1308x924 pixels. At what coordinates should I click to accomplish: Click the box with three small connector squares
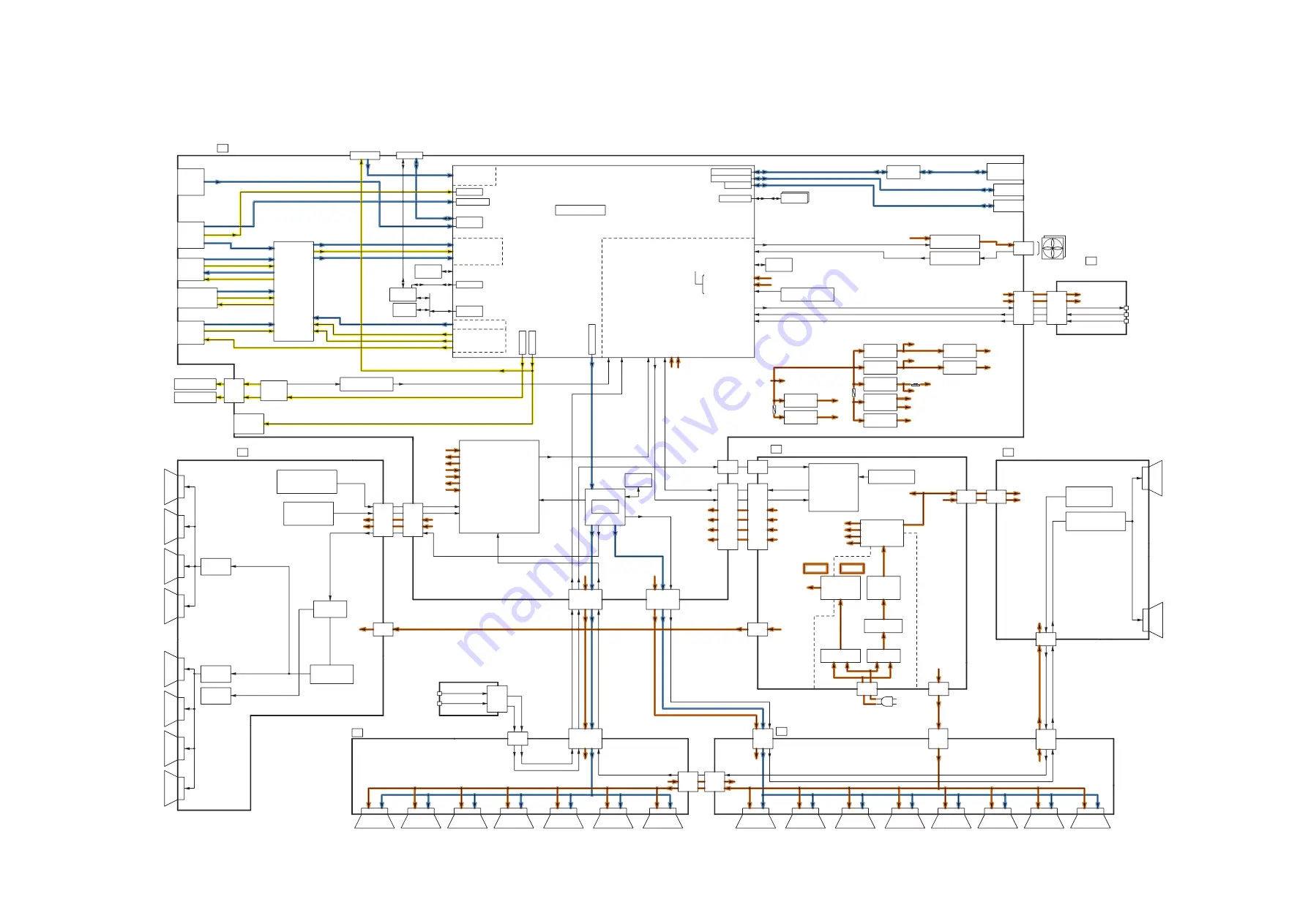[x=1091, y=308]
